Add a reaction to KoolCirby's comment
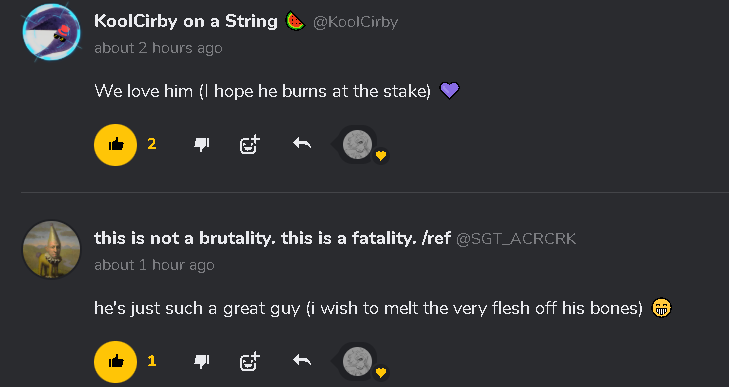The width and height of the screenshot is (729, 387). 250,145
